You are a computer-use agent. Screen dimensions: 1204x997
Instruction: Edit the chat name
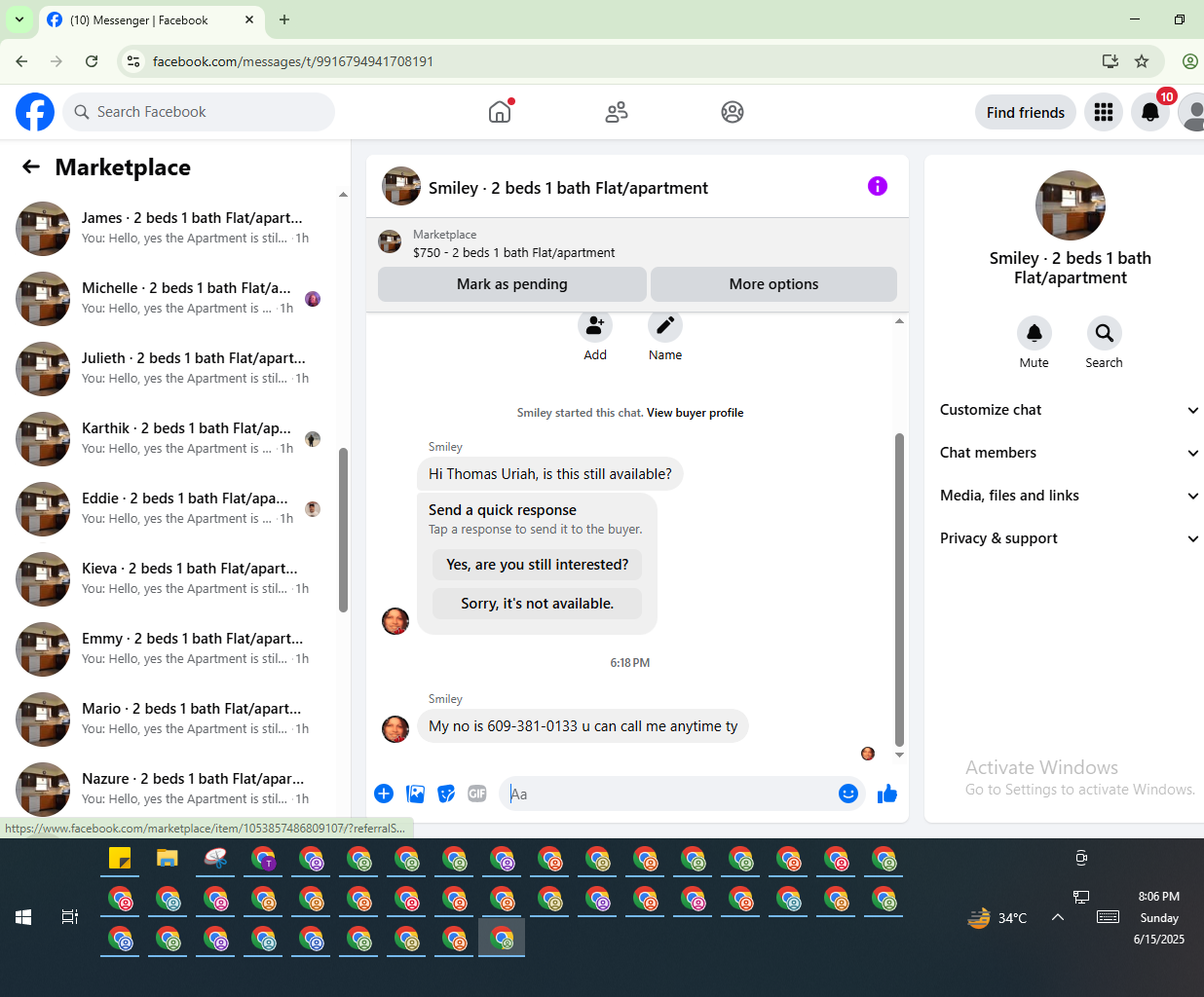(665, 327)
